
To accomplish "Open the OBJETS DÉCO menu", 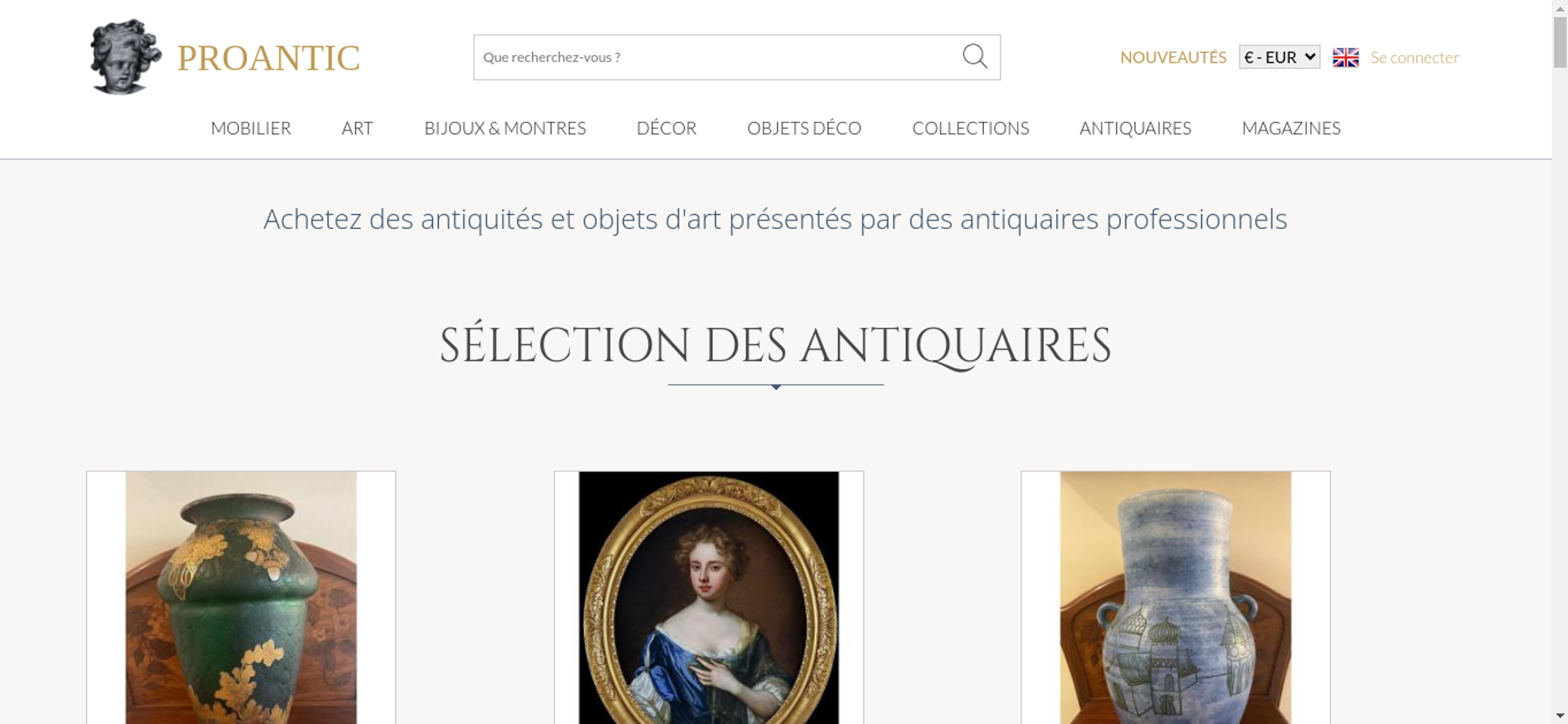I will tap(804, 128).
